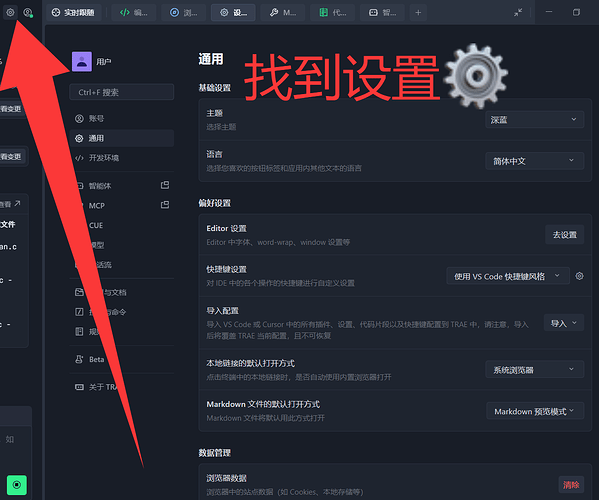Click the 导入配置 row label
The height and width of the screenshot is (500, 599).
223,311
